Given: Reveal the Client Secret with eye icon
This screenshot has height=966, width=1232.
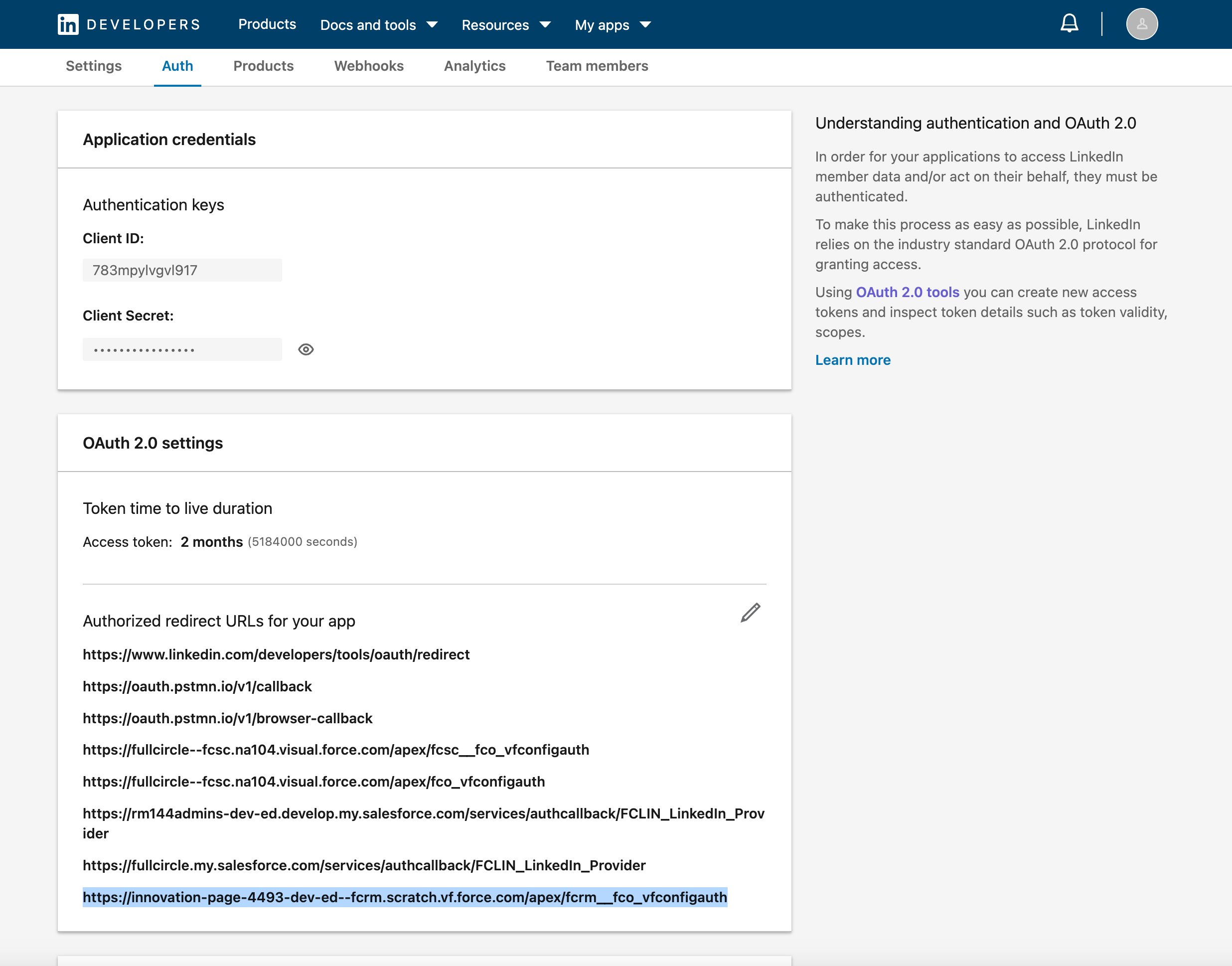Looking at the screenshot, I should coord(306,349).
